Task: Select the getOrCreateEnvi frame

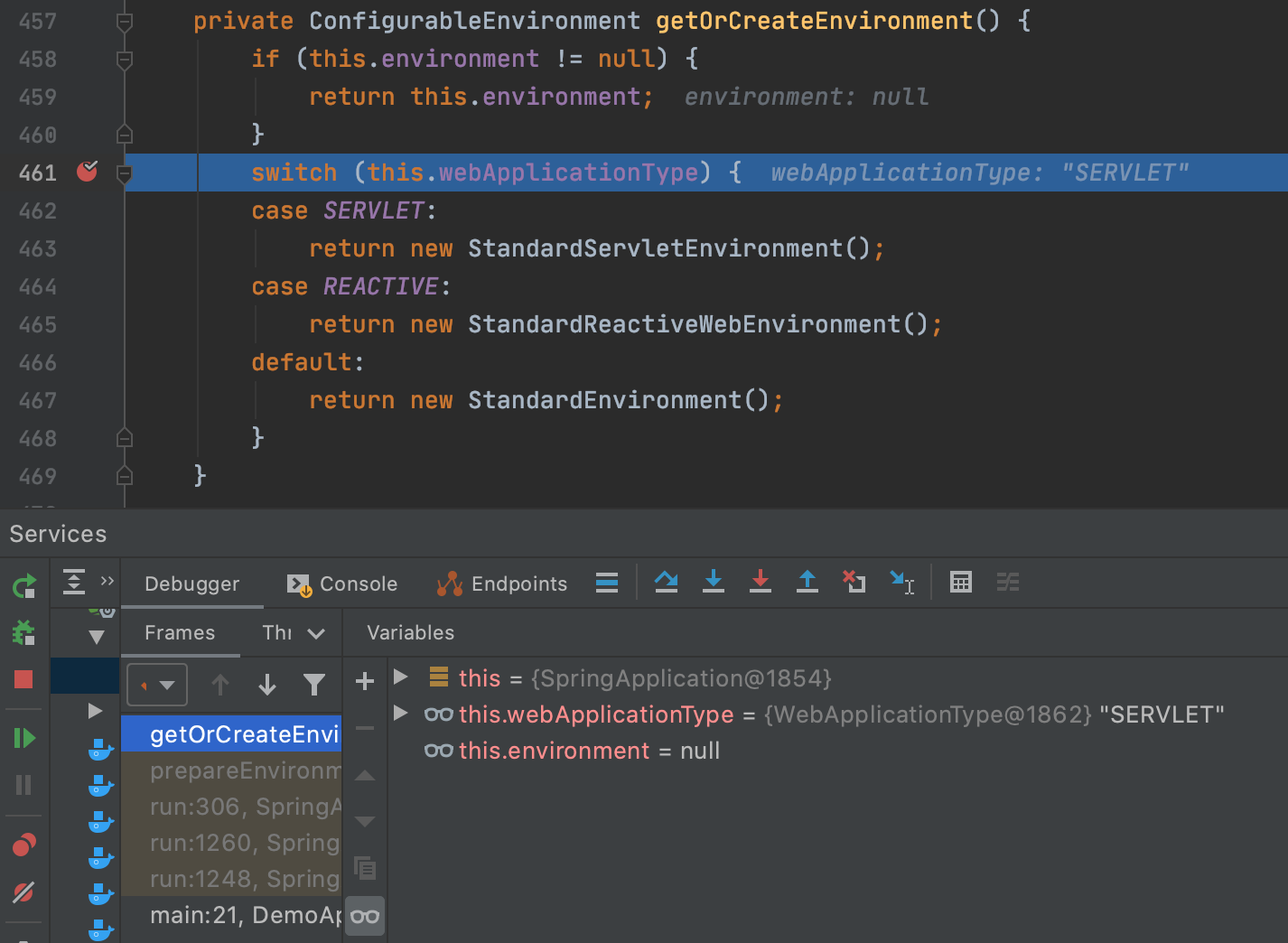Action: 232,734
